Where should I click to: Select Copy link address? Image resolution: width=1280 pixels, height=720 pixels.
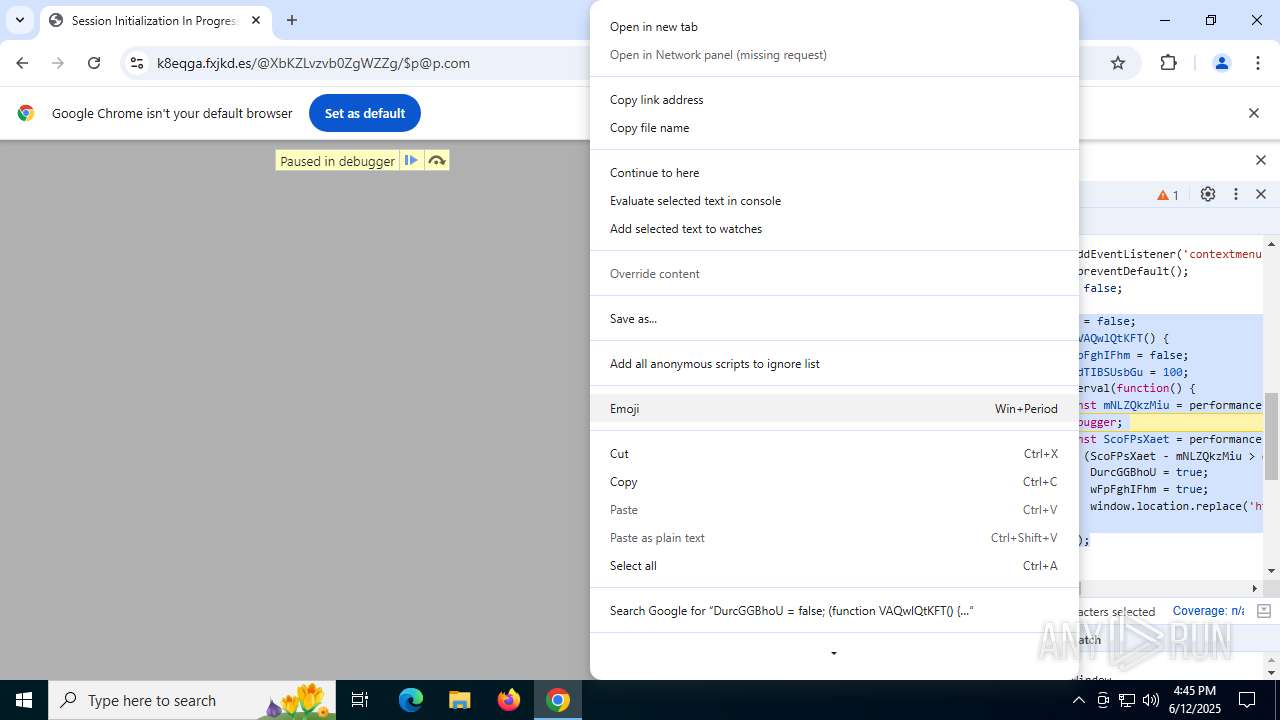point(834,100)
